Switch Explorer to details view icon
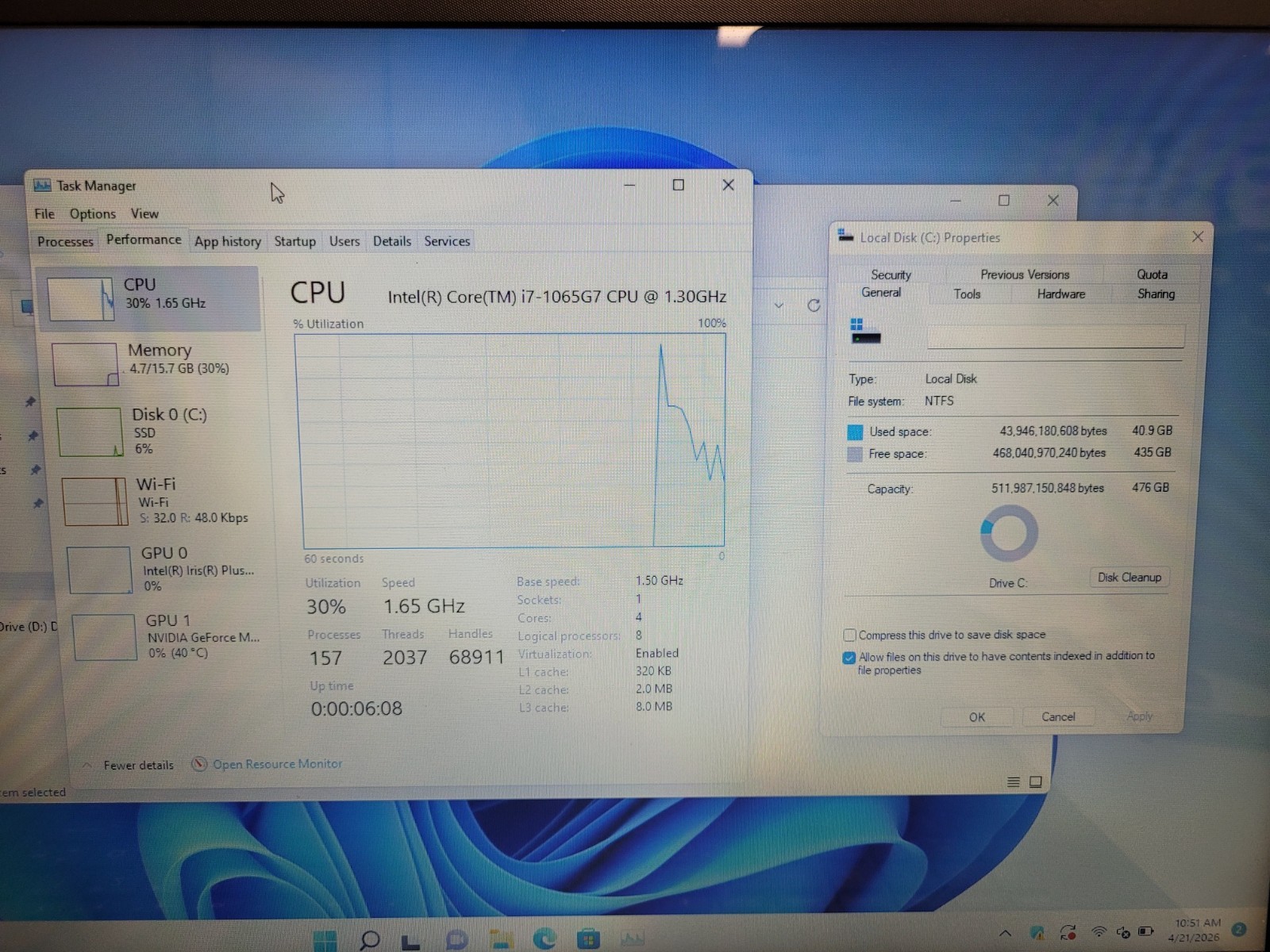 (x=1014, y=782)
